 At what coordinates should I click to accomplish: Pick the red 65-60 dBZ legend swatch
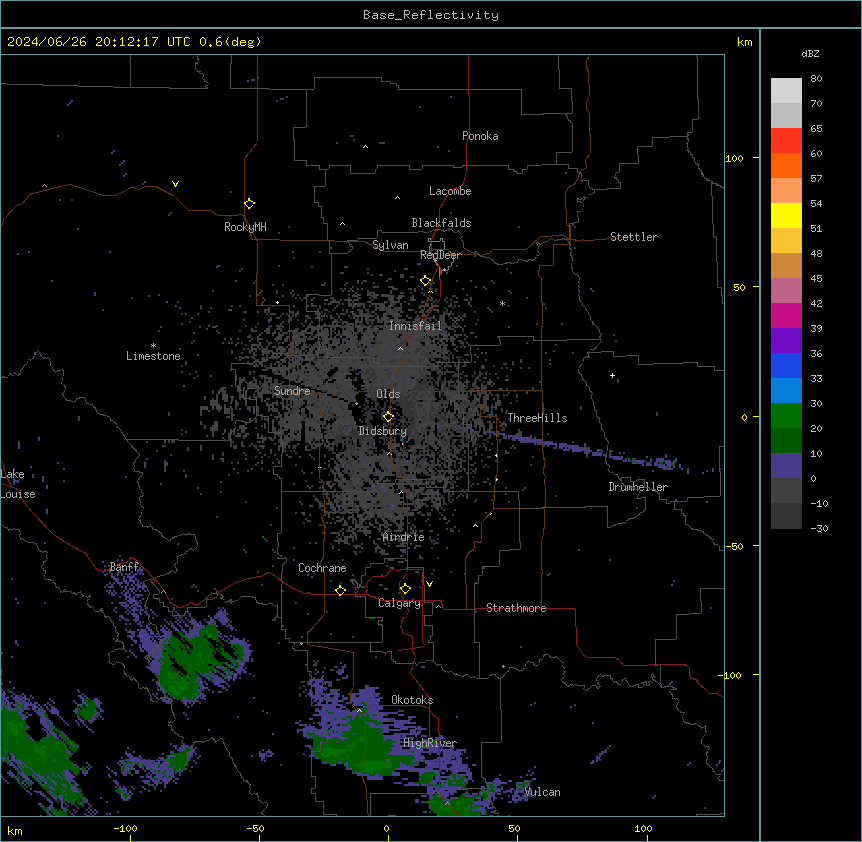point(786,141)
